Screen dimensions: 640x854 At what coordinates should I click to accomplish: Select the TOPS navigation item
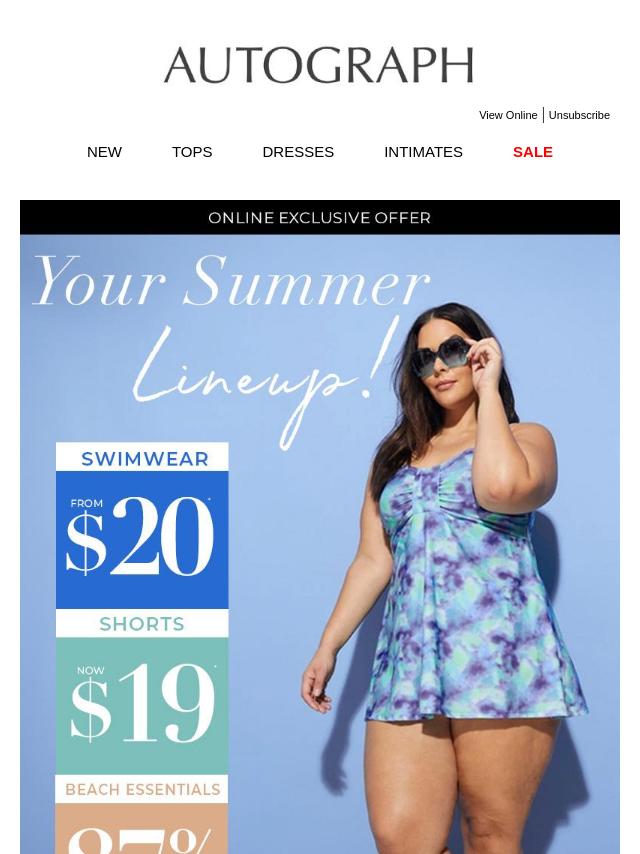coord(192,152)
